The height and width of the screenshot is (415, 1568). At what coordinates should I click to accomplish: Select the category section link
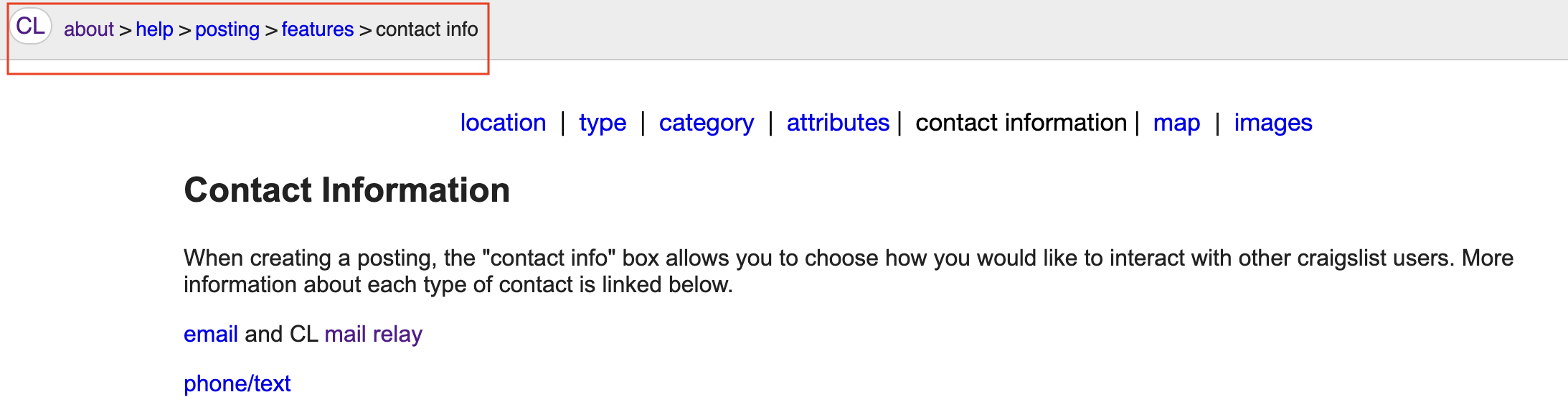706,123
